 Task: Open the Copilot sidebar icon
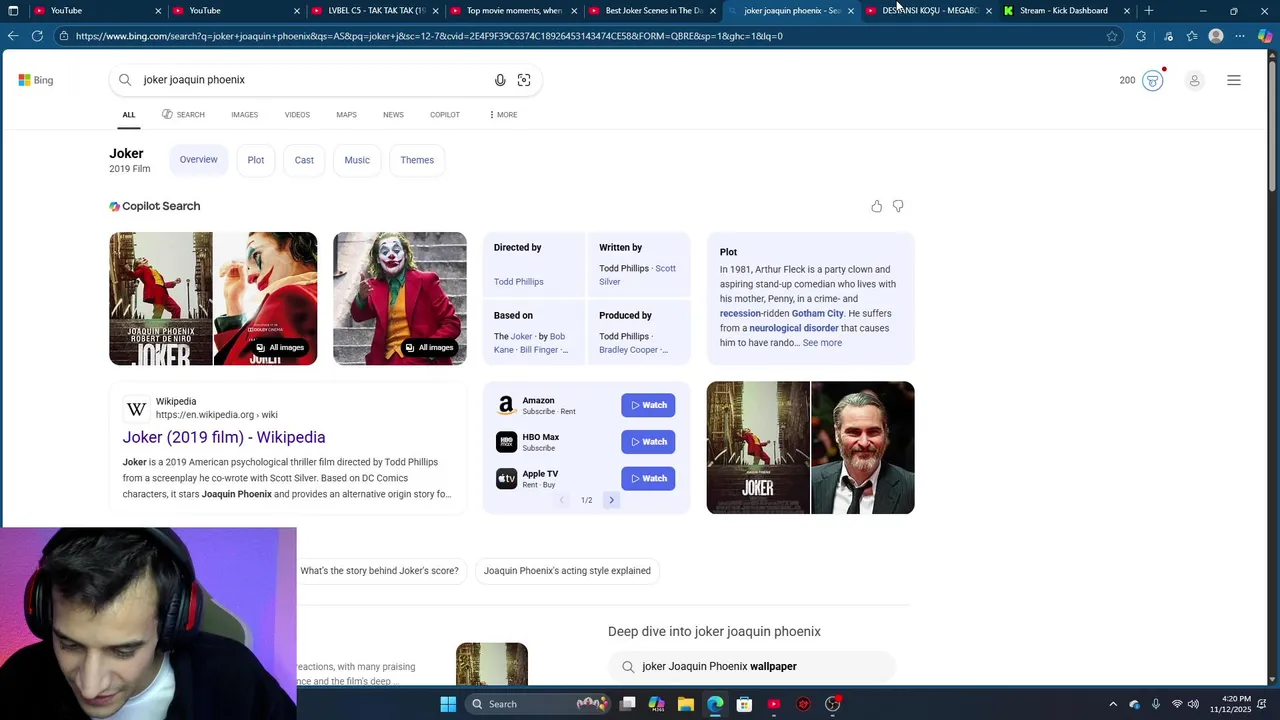click(1265, 36)
